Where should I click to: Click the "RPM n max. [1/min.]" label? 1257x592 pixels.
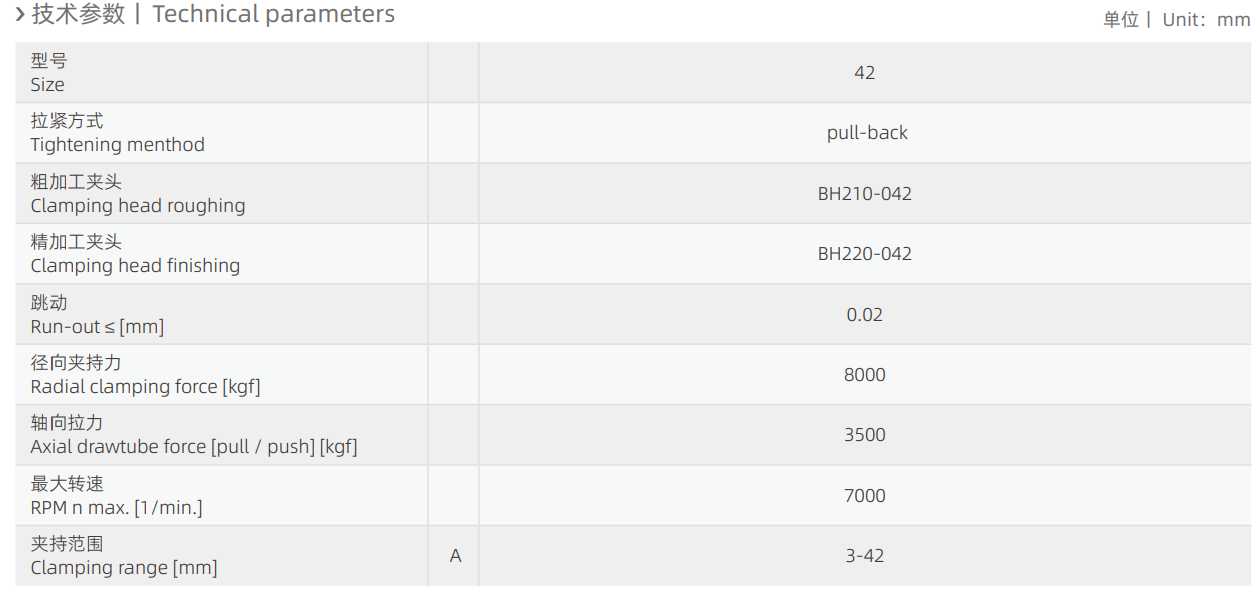click(x=116, y=508)
